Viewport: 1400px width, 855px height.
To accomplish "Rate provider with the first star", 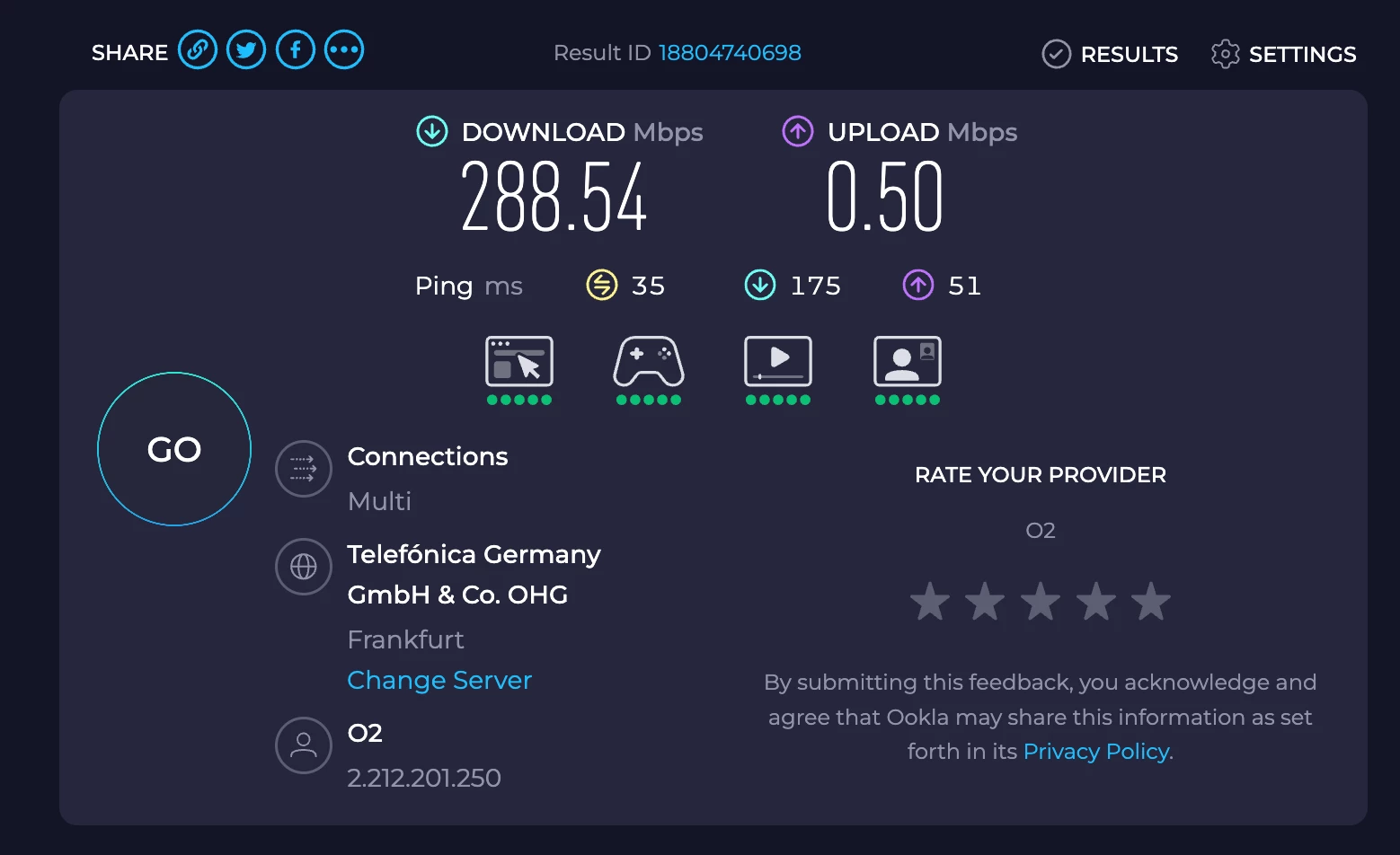I will tap(930, 602).
